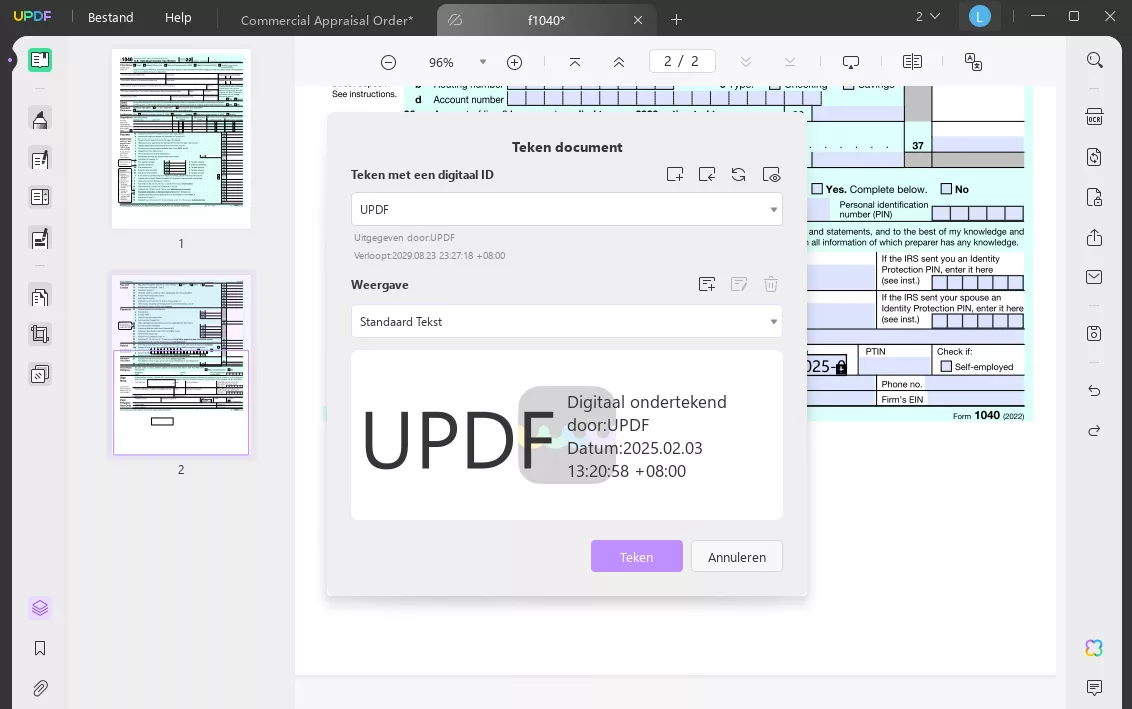The width and height of the screenshot is (1132, 709).
Task: Import a digital ID
Action: [x=707, y=175]
